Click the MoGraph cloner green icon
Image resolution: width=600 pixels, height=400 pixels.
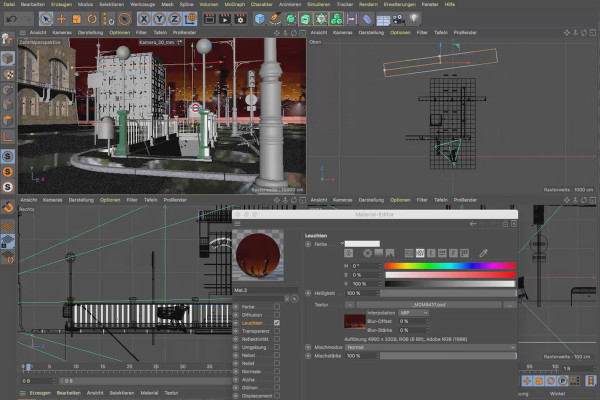coord(336,19)
